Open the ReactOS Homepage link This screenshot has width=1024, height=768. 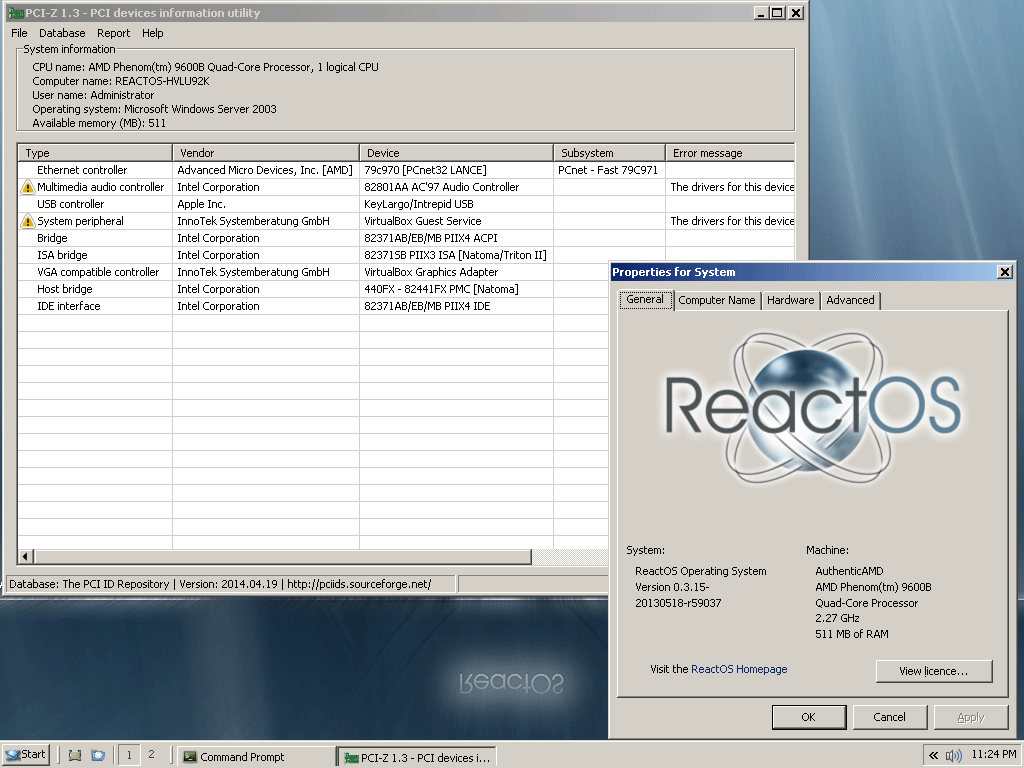tap(739, 669)
